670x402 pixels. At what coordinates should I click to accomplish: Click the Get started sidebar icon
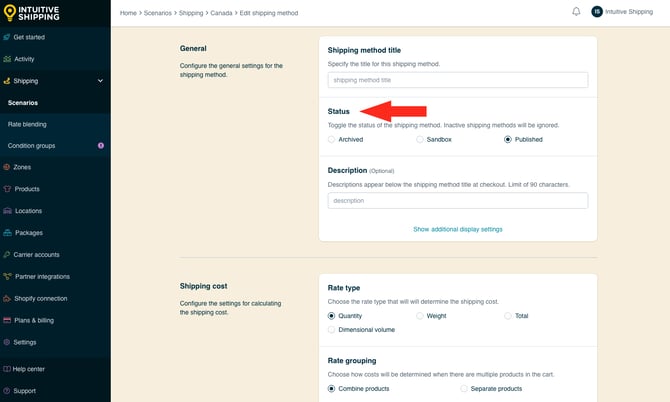click(x=7, y=37)
